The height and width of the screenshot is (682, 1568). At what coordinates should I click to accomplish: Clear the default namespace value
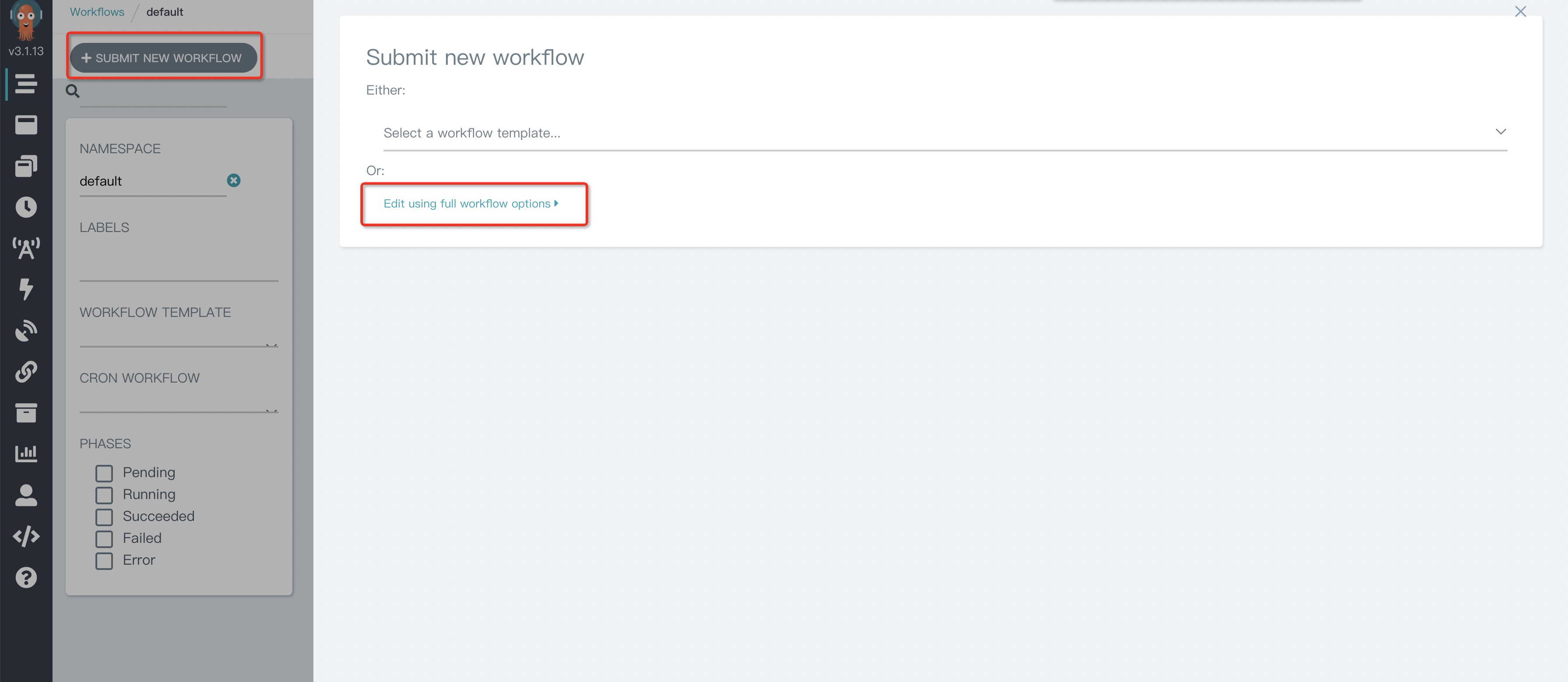click(234, 180)
